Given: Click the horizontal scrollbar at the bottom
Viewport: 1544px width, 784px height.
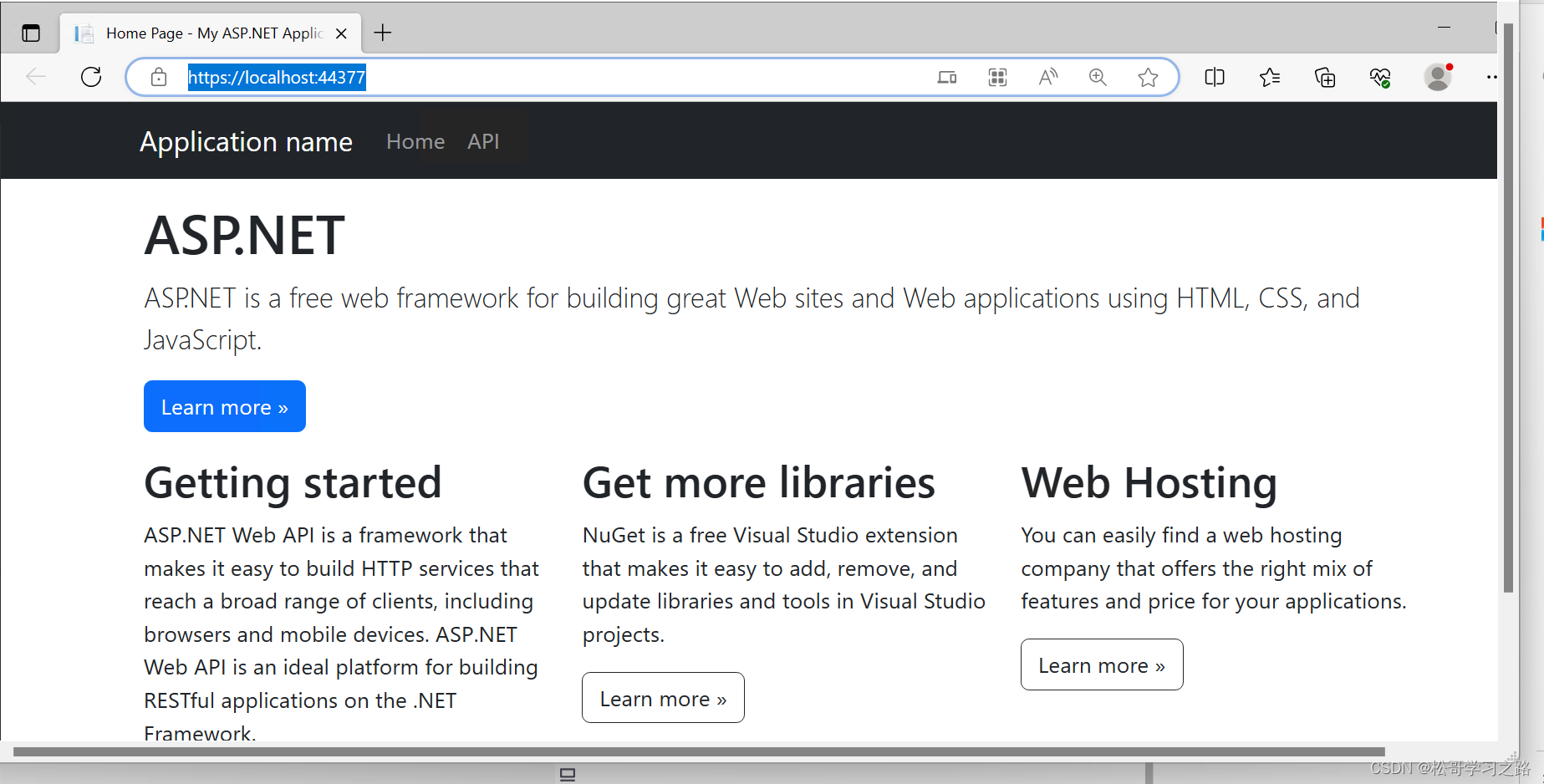Looking at the screenshot, I should pos(699,751).
